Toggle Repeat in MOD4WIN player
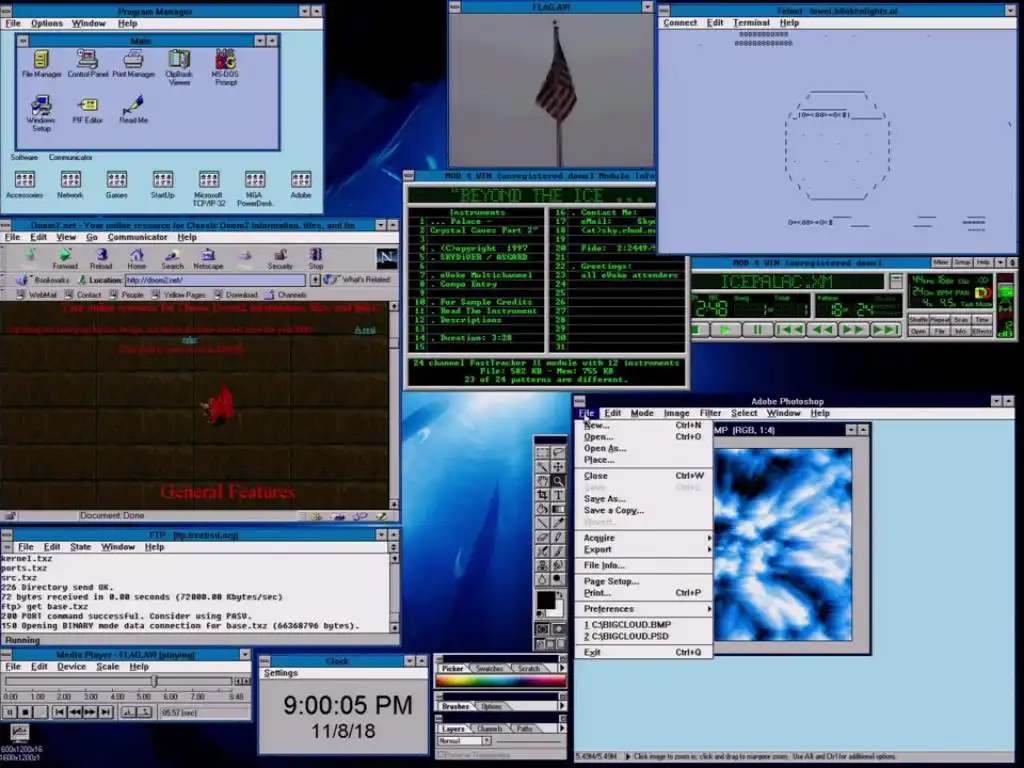Viewport: 1024px width, 768px height. pos(940,319)
